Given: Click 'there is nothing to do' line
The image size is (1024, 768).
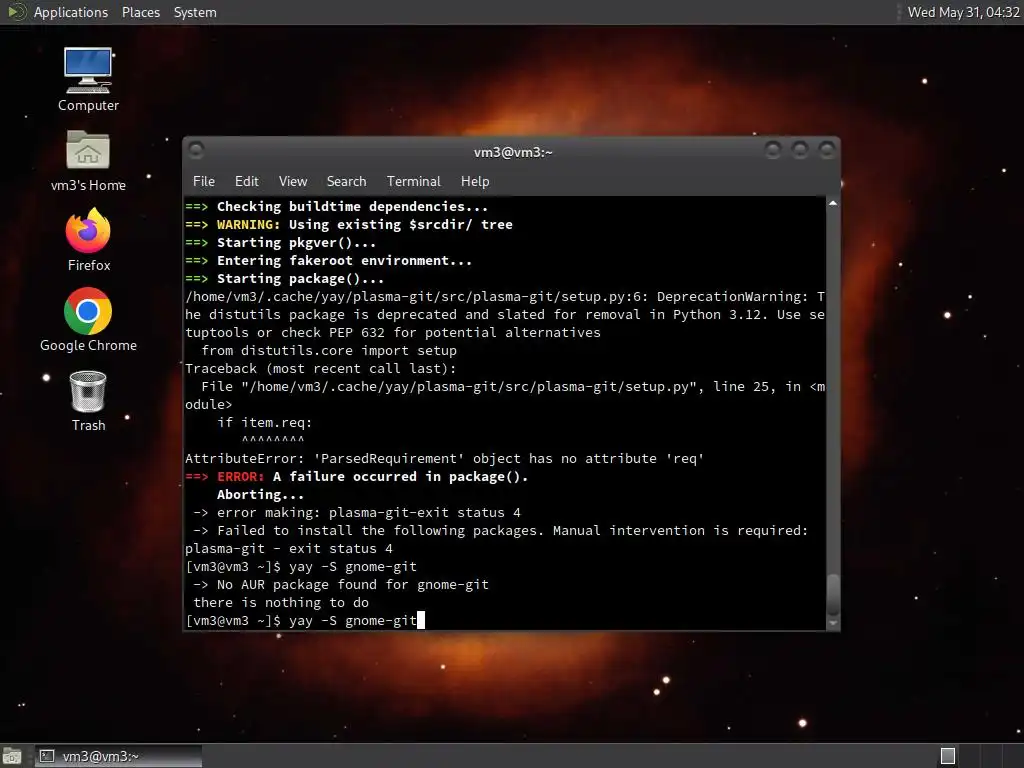Looking at the screenshot, I should point(281,603).
